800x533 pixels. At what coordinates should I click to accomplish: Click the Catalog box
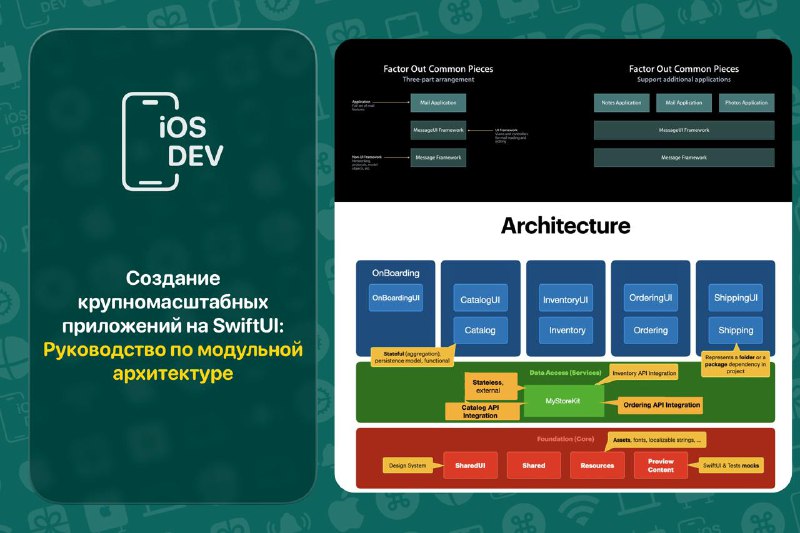pyautogui.click(x=480, y=330)
